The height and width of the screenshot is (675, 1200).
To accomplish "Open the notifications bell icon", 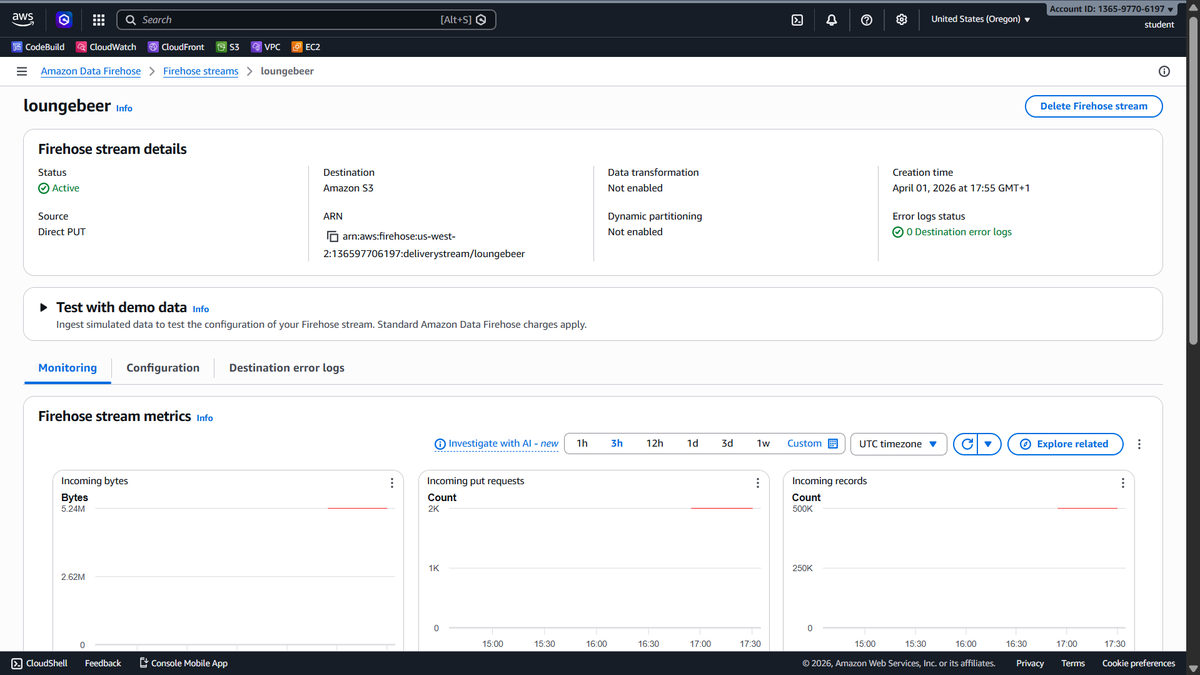I will click(x=831, y=19).
